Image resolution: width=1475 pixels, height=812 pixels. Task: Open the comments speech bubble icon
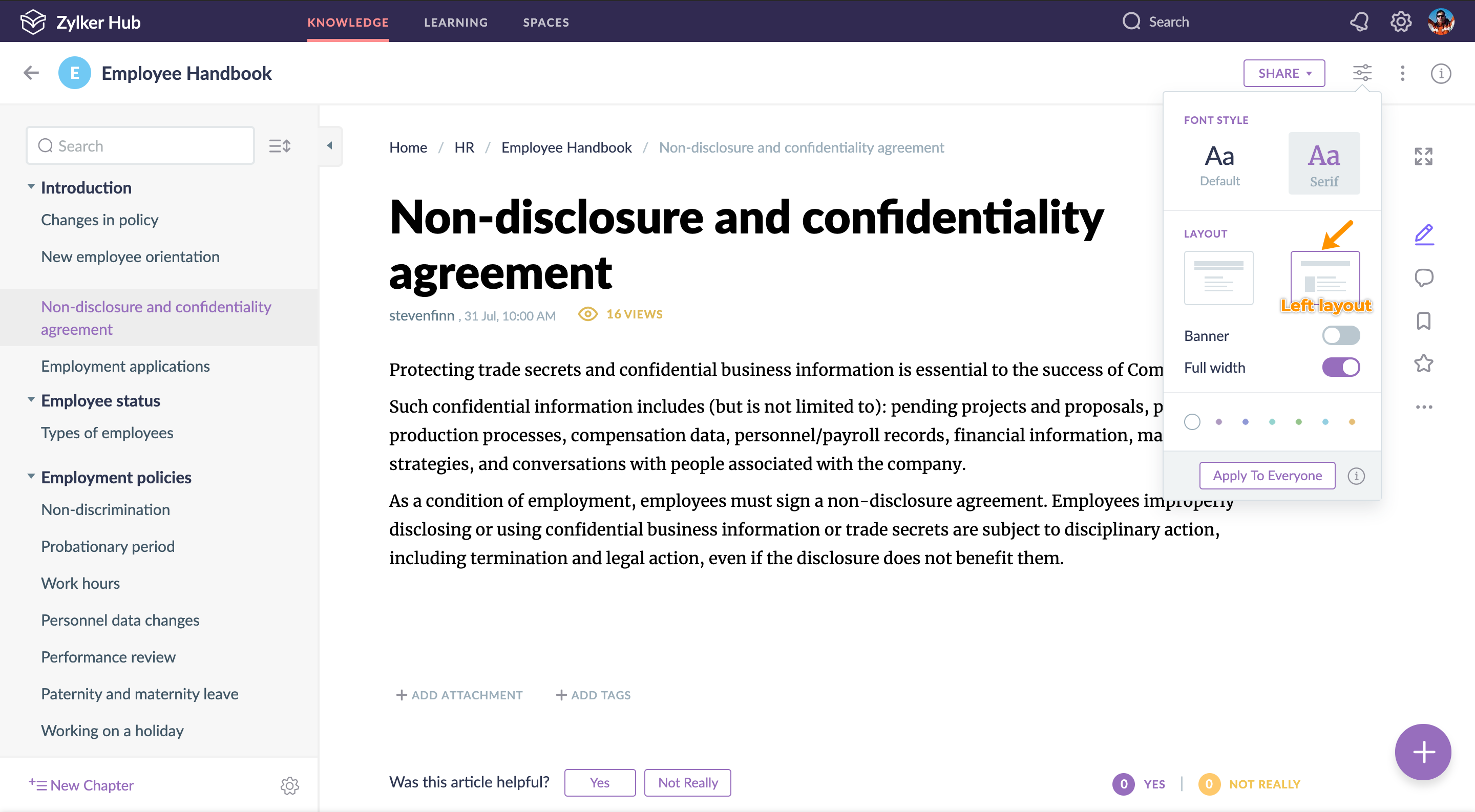(1423, 278)
